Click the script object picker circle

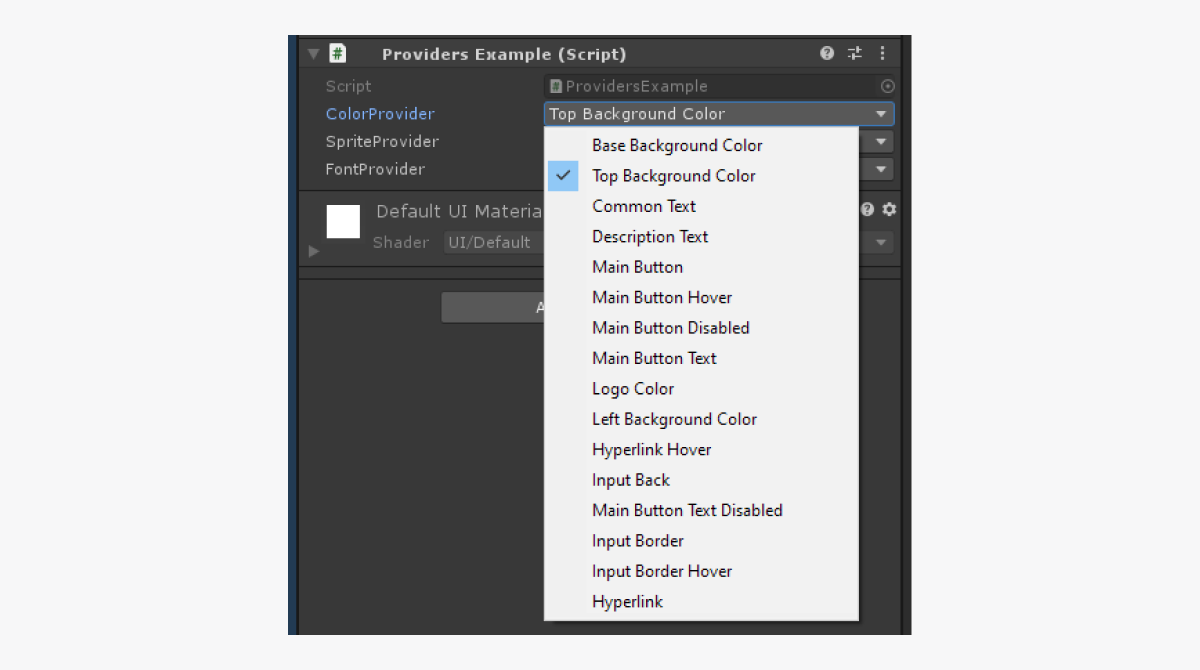887,87
